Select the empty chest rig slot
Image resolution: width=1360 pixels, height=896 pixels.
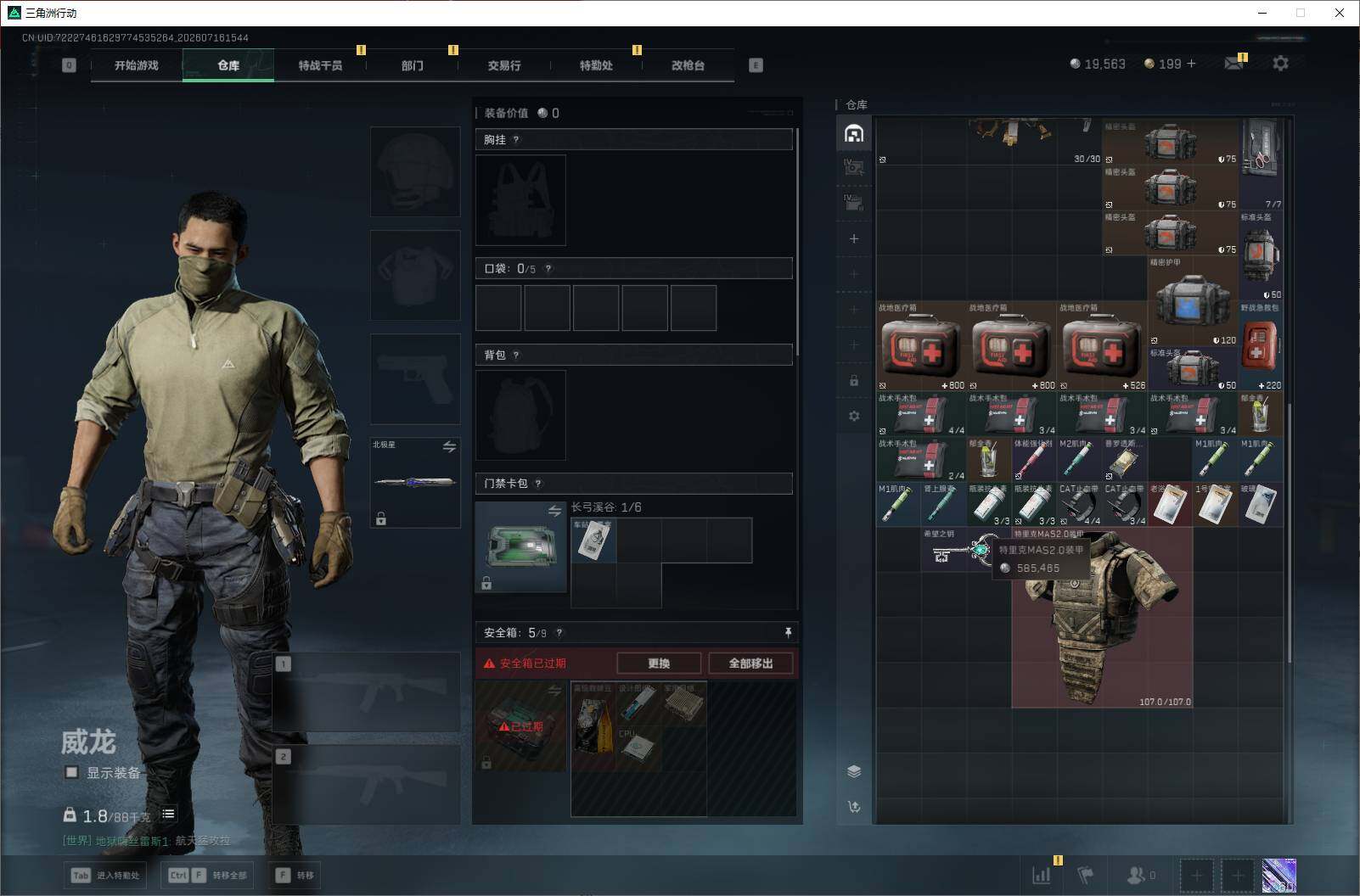(x=520, y=200)
